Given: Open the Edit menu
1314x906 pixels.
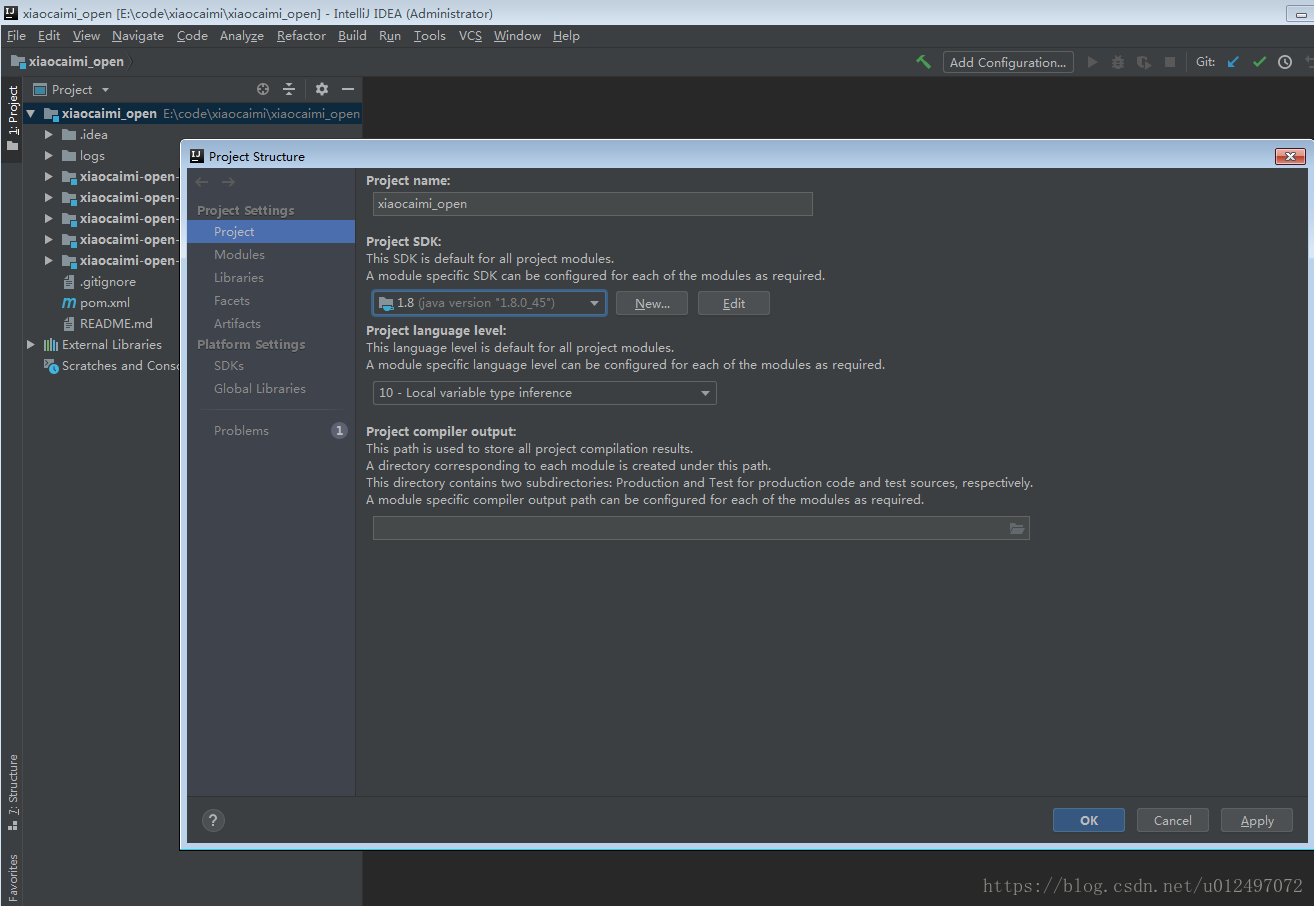Looking at the screenshot, I should click(x=49, y=36).
